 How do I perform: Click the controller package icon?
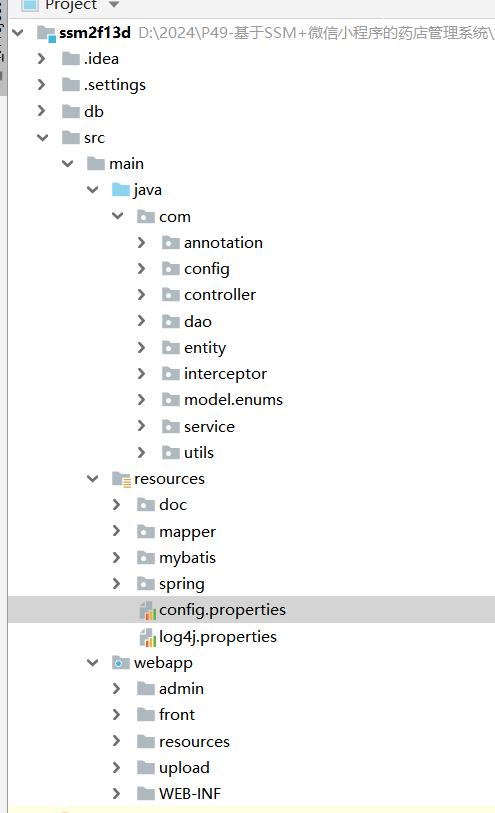point(171,295)
